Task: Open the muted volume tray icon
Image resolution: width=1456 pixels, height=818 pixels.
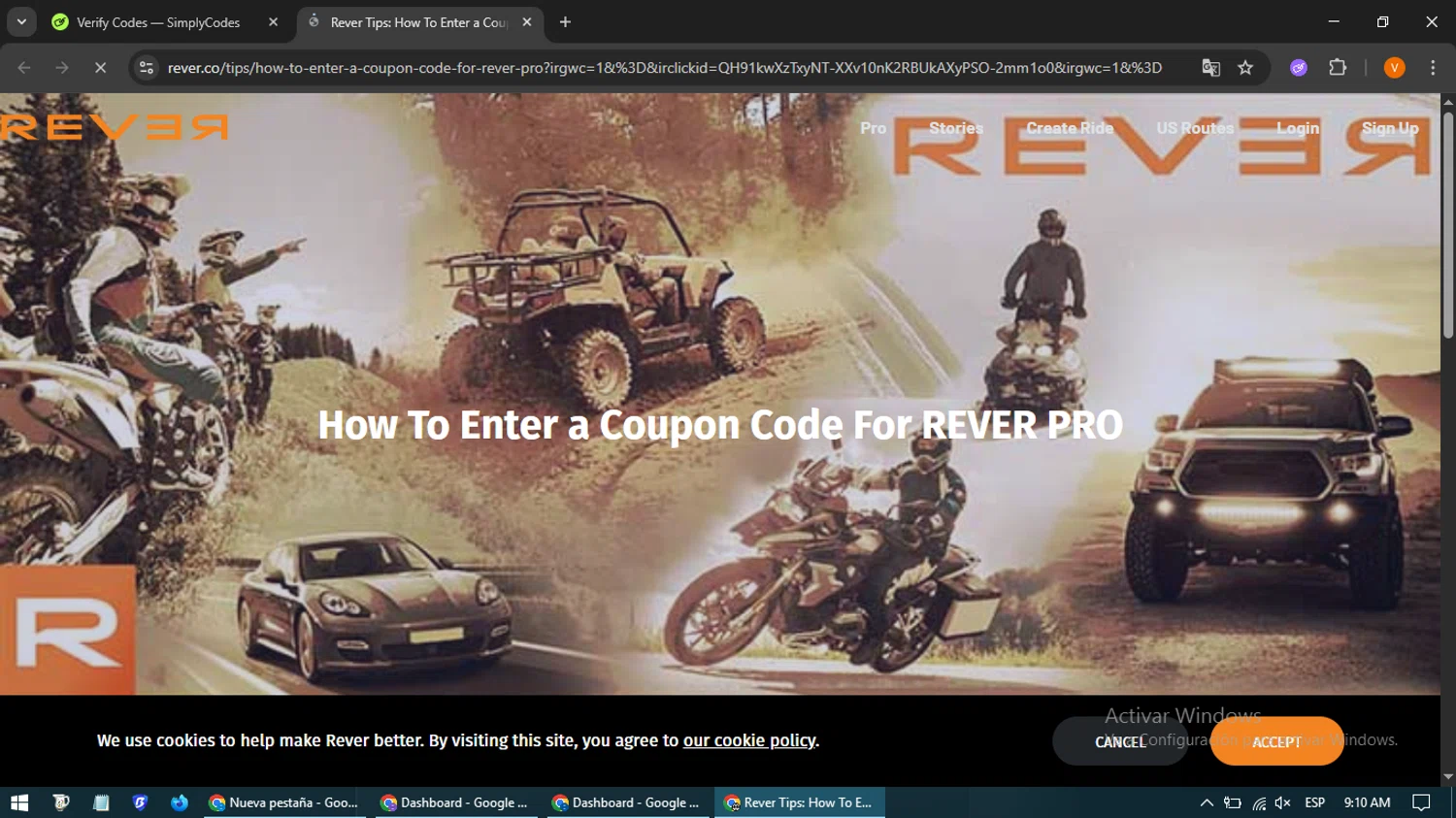Action: click(1282, 802)
